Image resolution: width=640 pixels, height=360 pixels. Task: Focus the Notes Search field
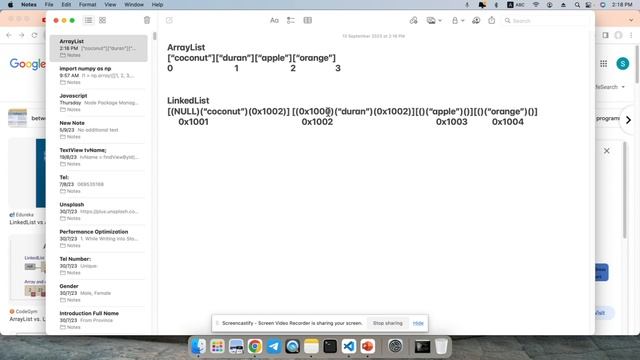(545, 20)
